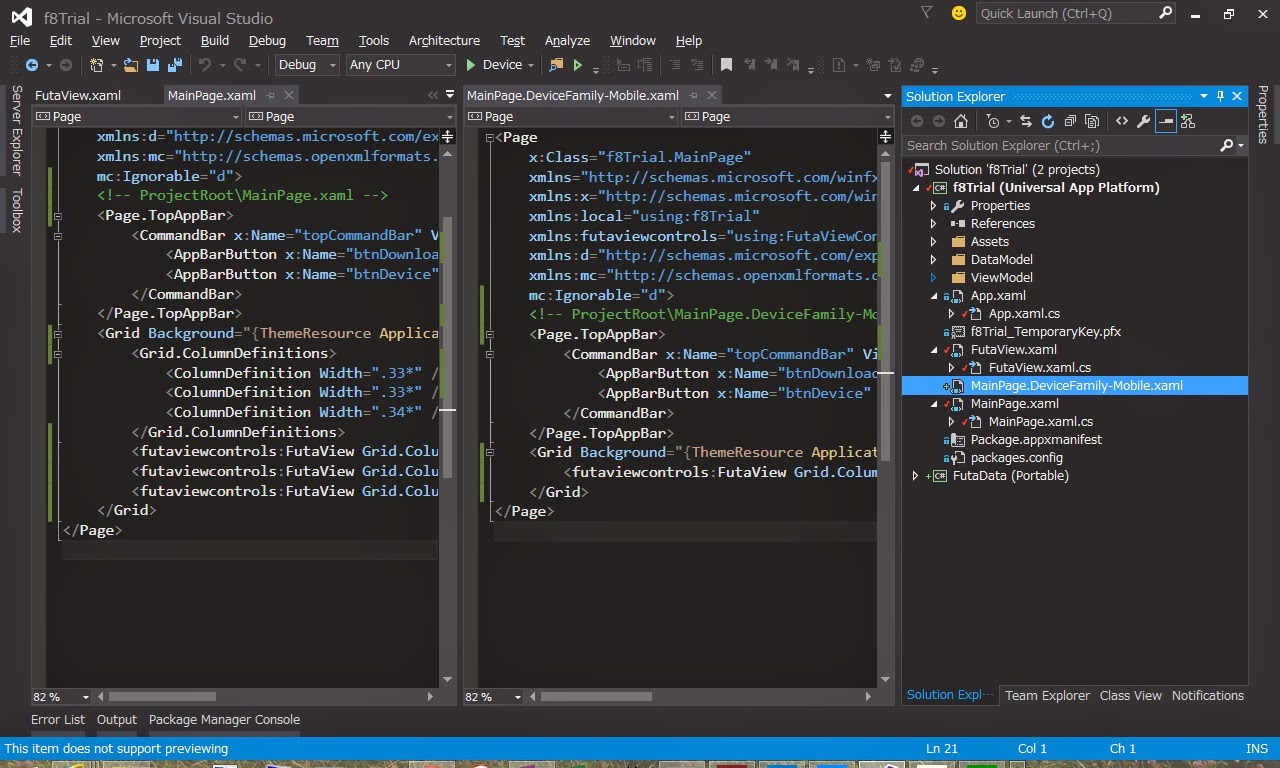Image resolution: width=1280 pixels, height=768 pixels.
Task: Click the right editor horizontal scrollbar thumb
Action: tap(596, 697)
